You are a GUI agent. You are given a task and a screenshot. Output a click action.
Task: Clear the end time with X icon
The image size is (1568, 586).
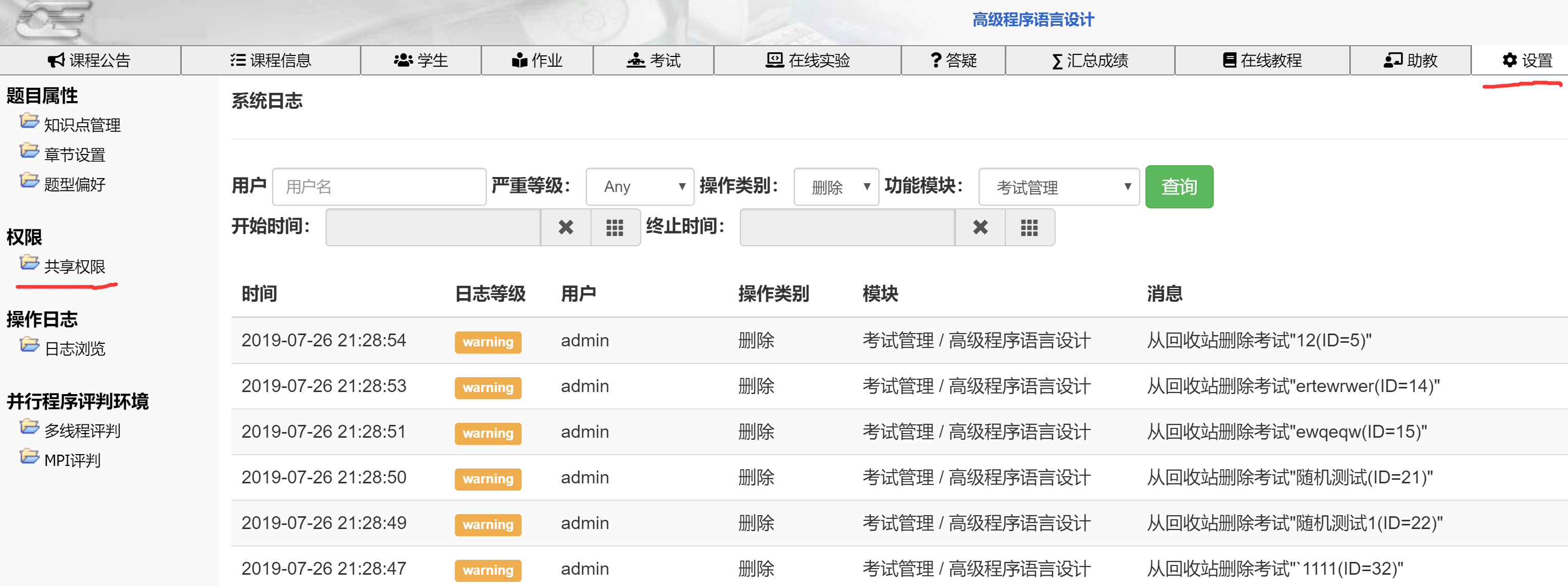click(x=980, y=228)
